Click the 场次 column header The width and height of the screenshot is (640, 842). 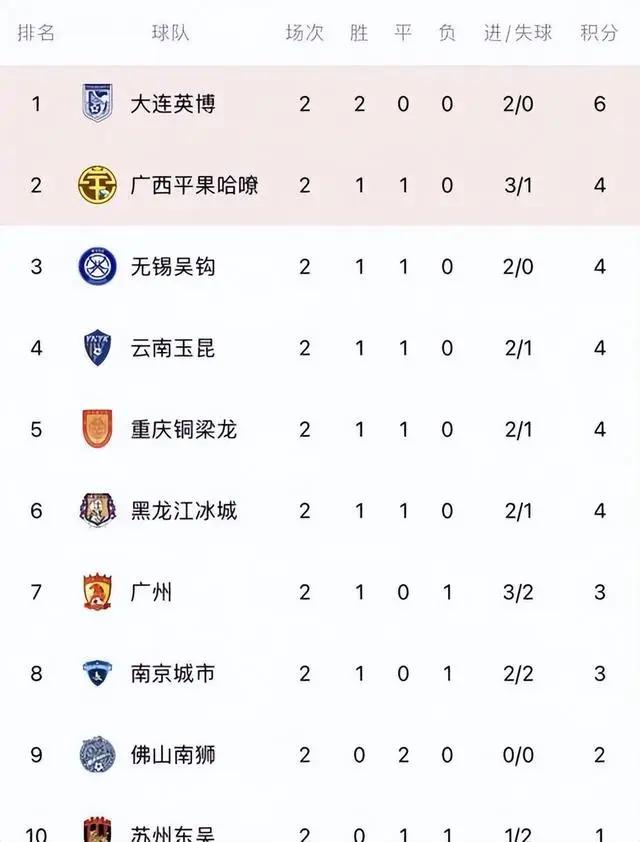coord(304,33)
